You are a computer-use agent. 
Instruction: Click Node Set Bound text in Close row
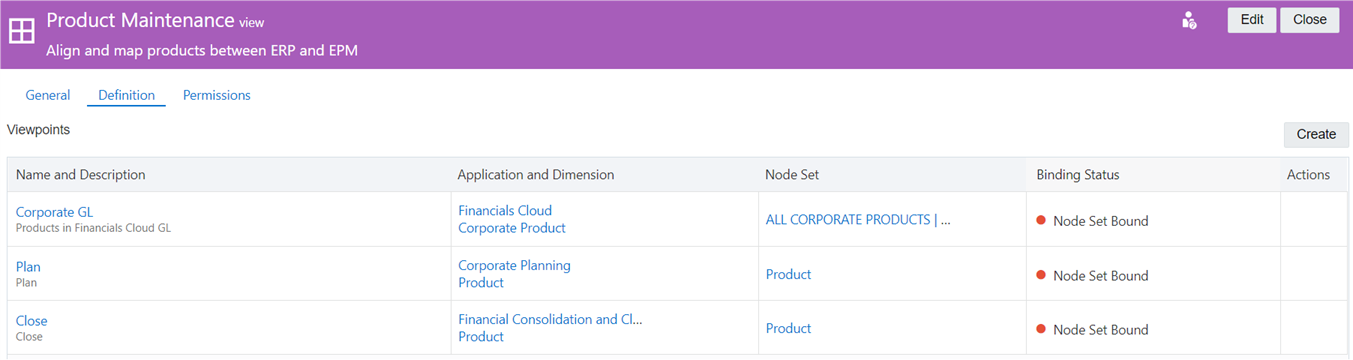pyautogui.click(x=1101, y=330)
